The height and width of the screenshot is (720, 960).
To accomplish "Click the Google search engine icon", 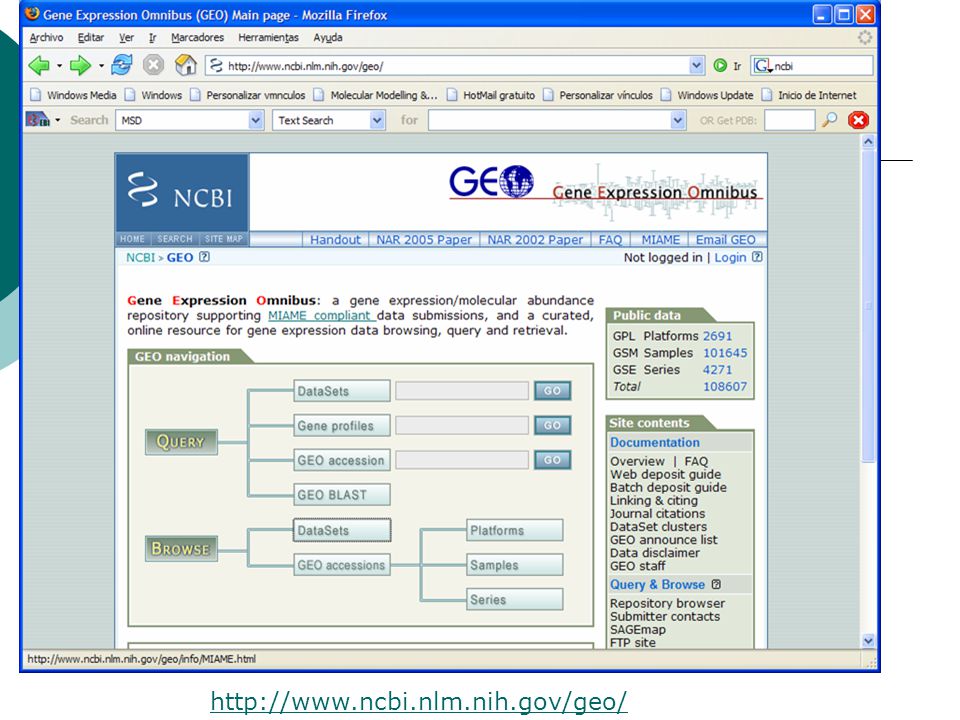I will click(x=763, y=66).
